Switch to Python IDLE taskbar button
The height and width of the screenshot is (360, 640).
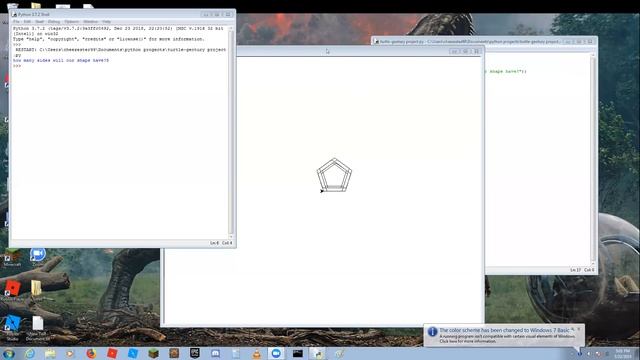coord(318,353)
